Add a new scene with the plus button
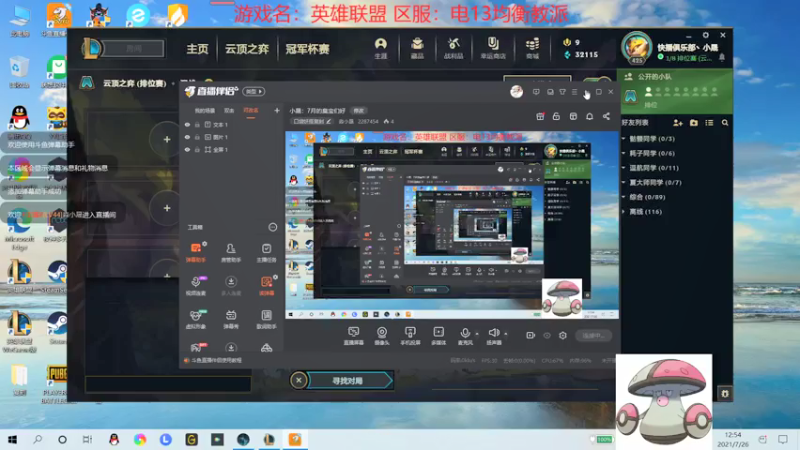The width and height of the screenshot is (800, 450). [x=277, y=110]
